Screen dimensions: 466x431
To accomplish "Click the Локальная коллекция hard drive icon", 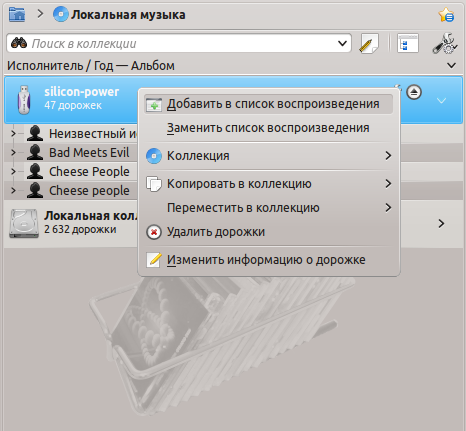I will 24,223.
